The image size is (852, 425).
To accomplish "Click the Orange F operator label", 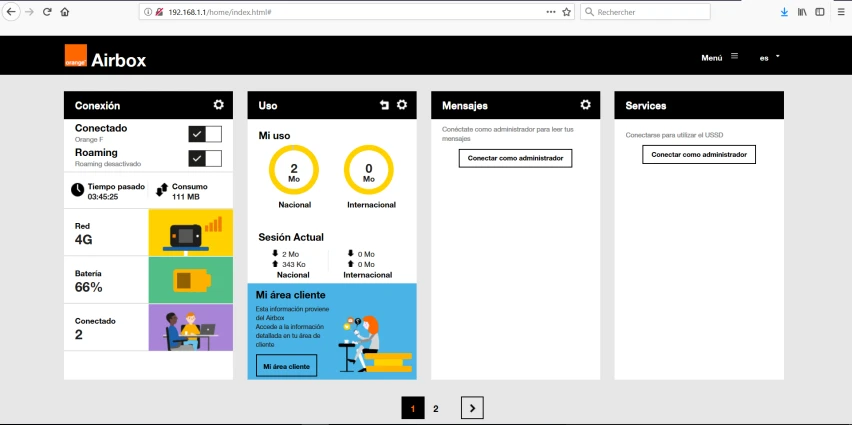I will 89,140.
